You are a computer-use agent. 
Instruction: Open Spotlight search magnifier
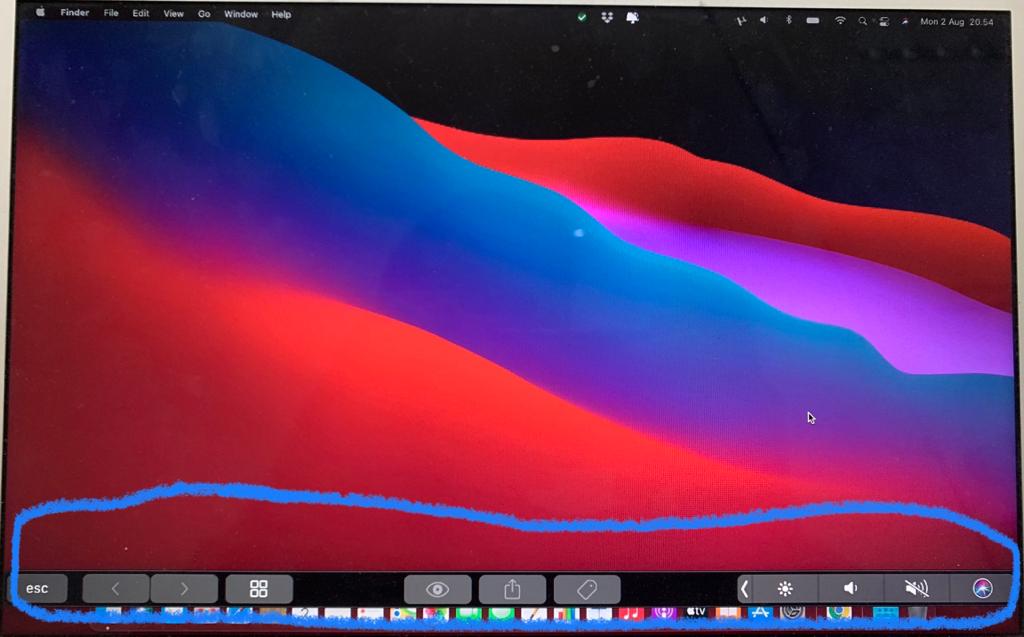(863, 22)
